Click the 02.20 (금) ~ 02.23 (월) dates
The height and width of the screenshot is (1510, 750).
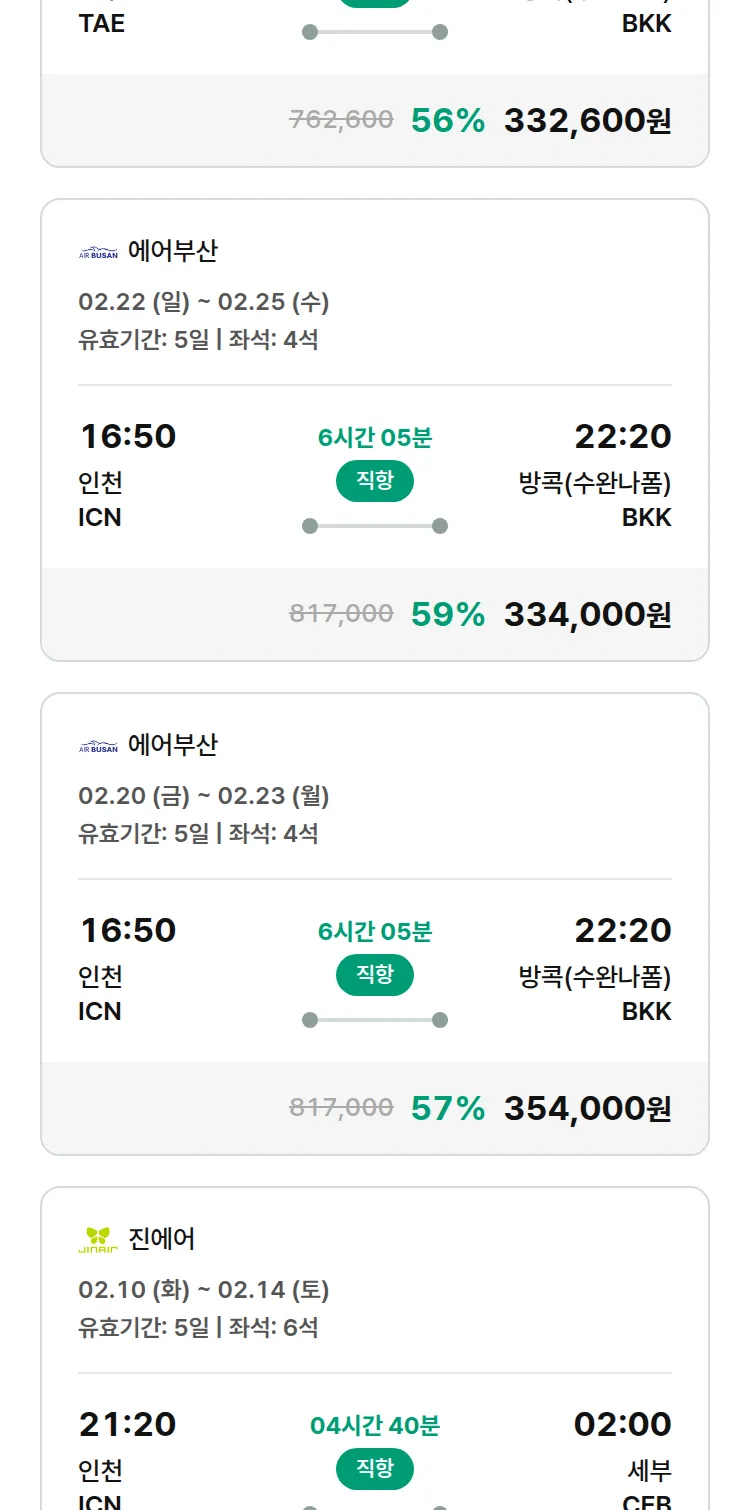[204, 795]
